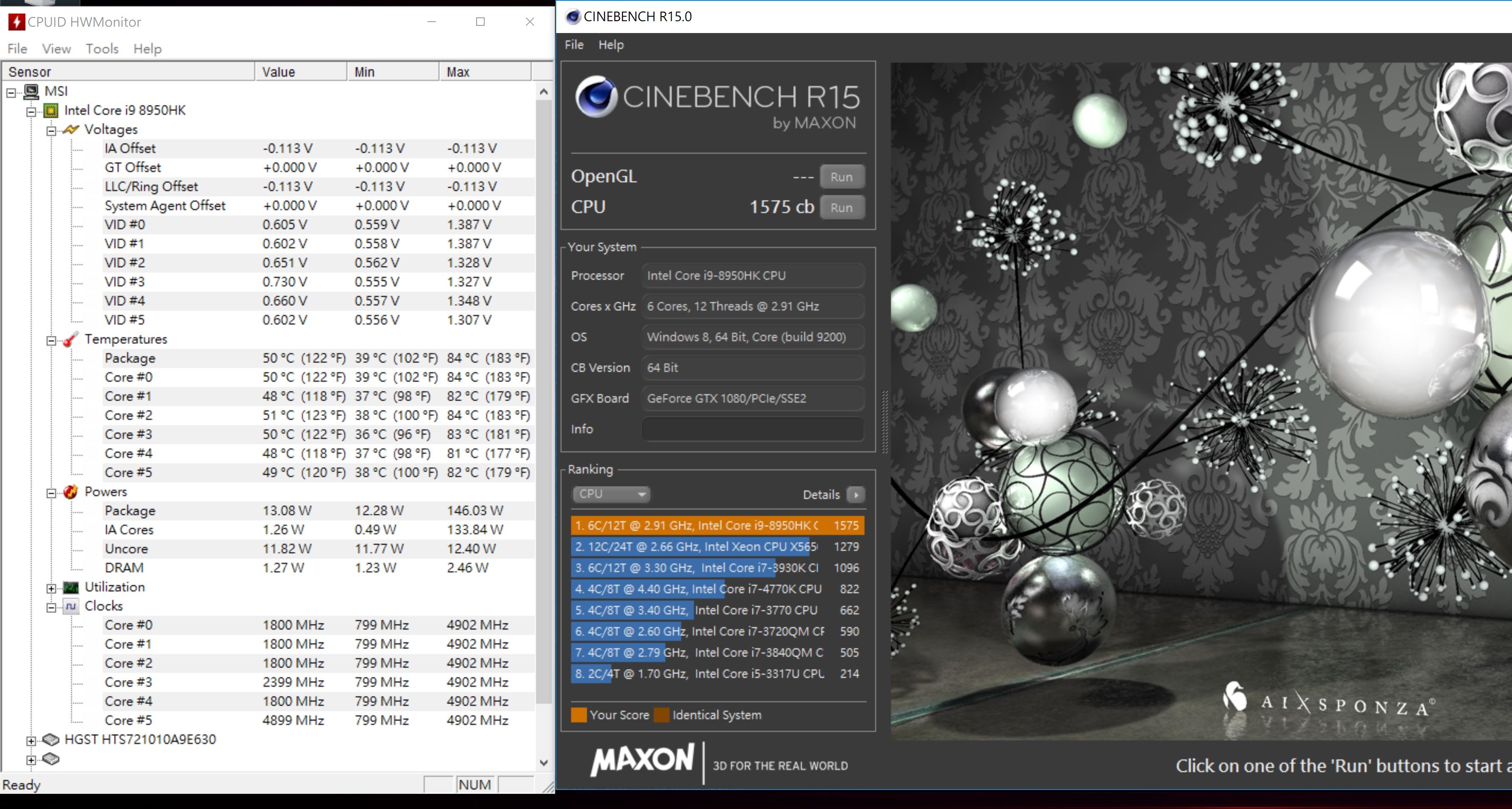
Task: Open the CPU ranking dropdown in Cinebench
Action: 611,494
